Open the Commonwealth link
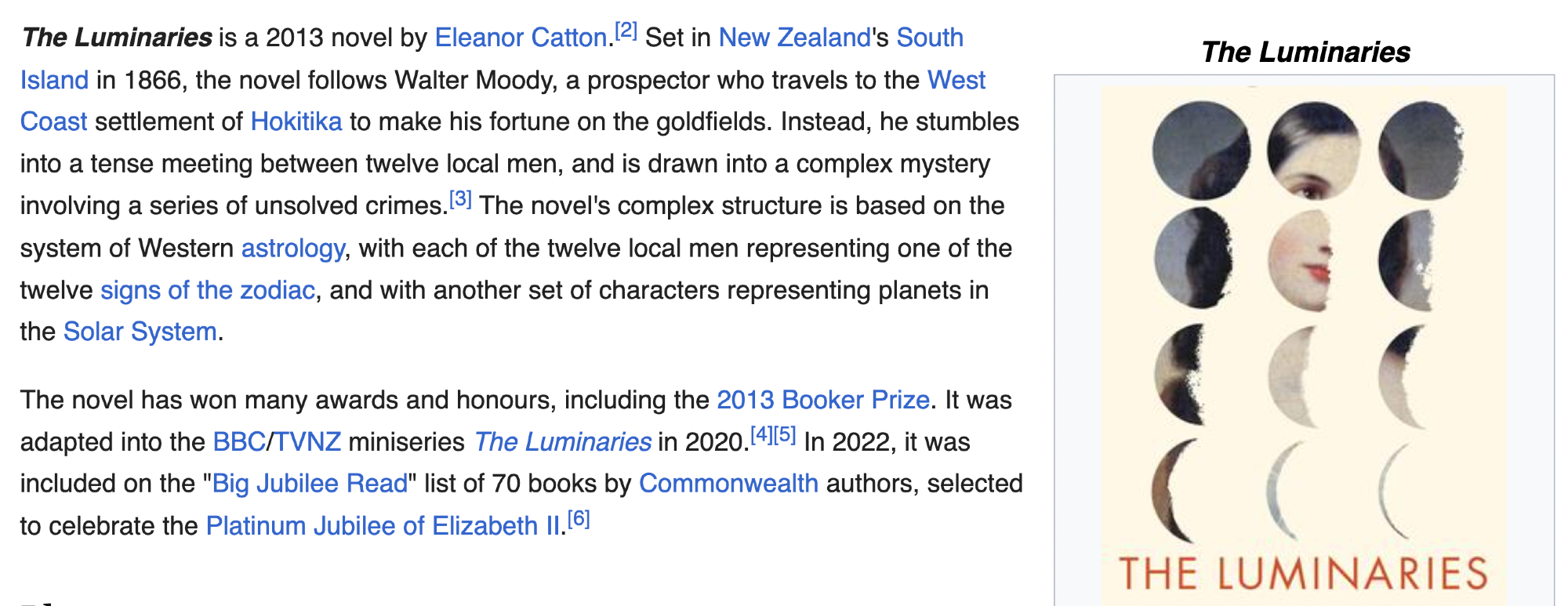 (728, 484)
